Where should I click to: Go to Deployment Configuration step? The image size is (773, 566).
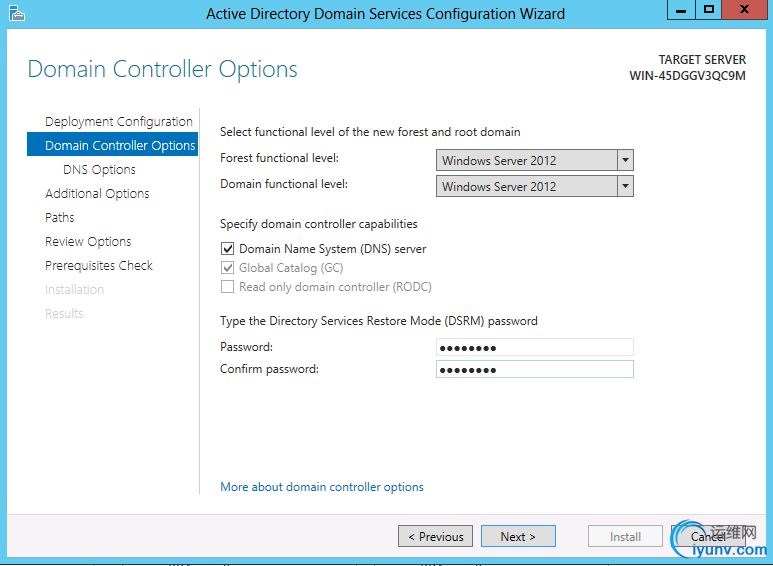pyautogui.click(x=118, y=122)
